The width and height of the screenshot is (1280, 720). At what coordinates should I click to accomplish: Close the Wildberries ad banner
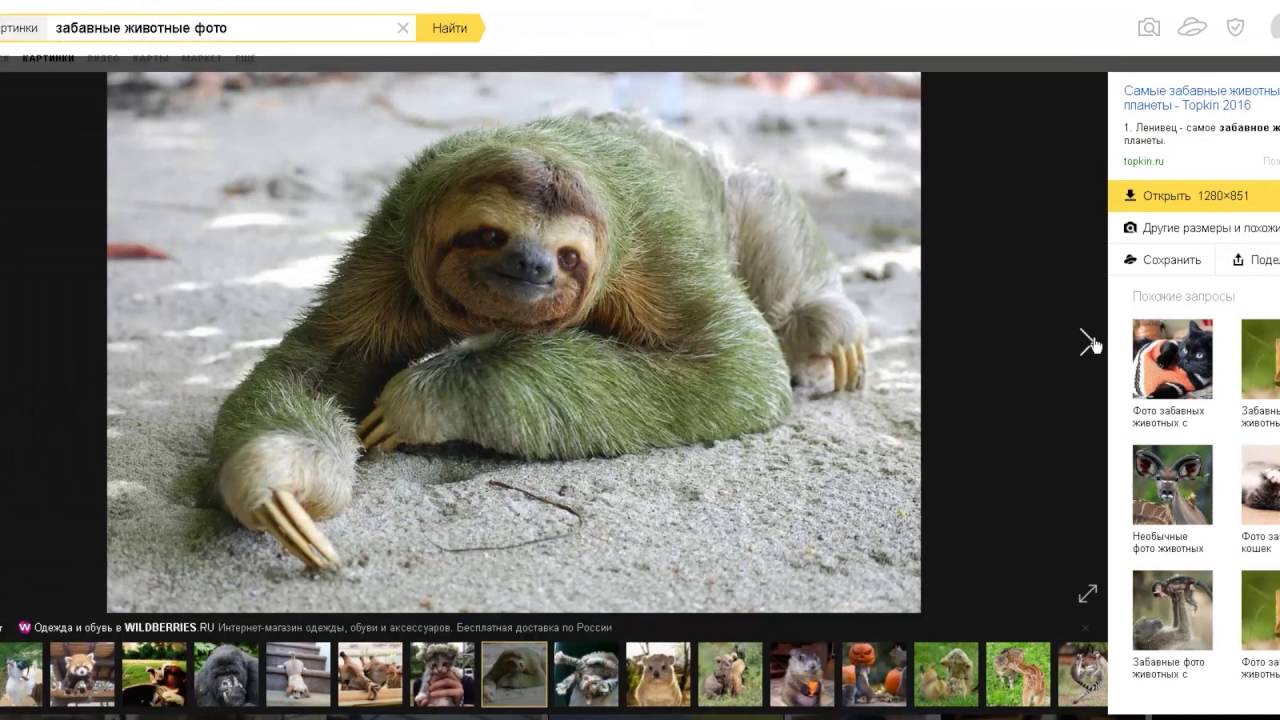(x=1085, y=628)
